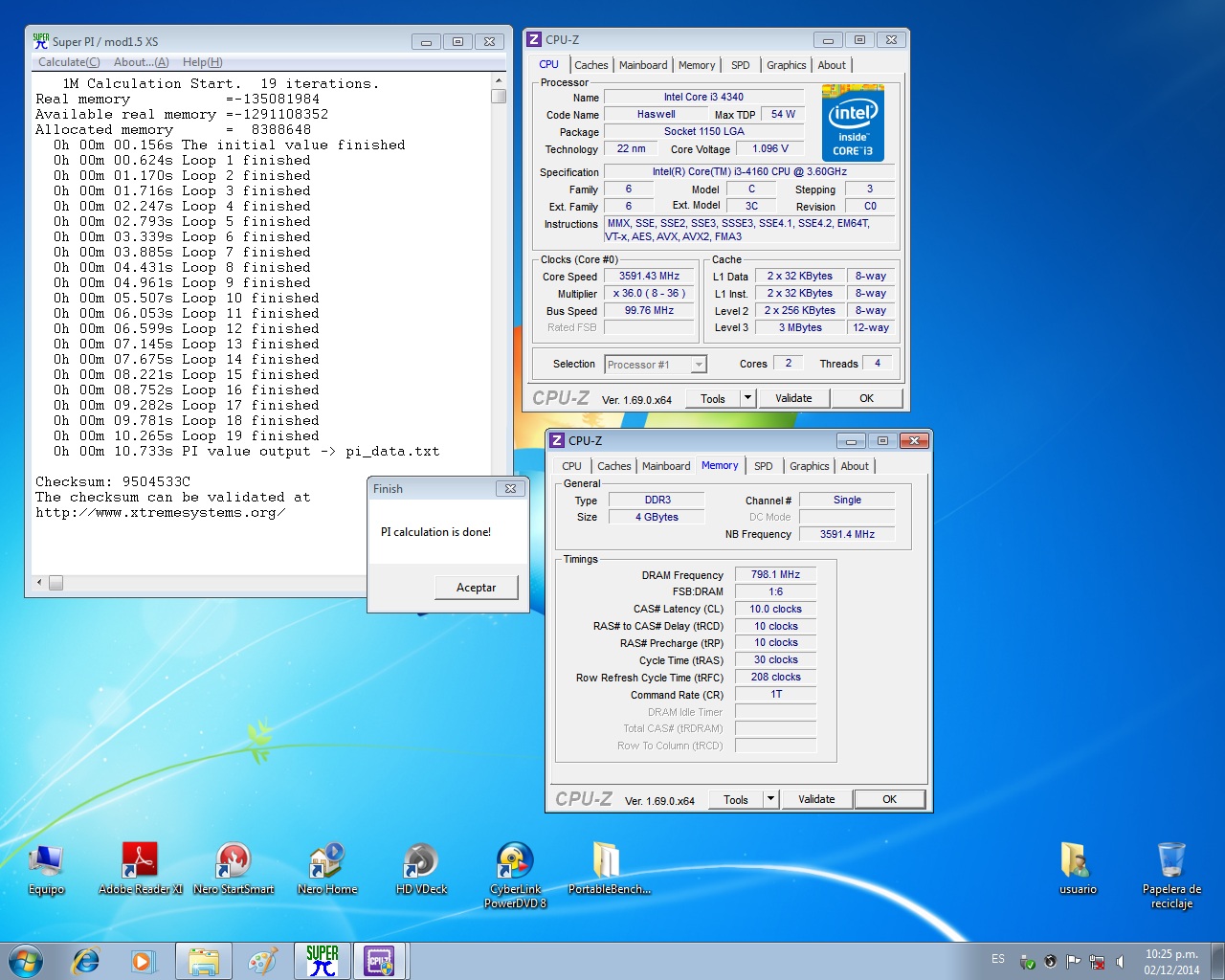Switch to Super PI taskbar button

(323, 961)
